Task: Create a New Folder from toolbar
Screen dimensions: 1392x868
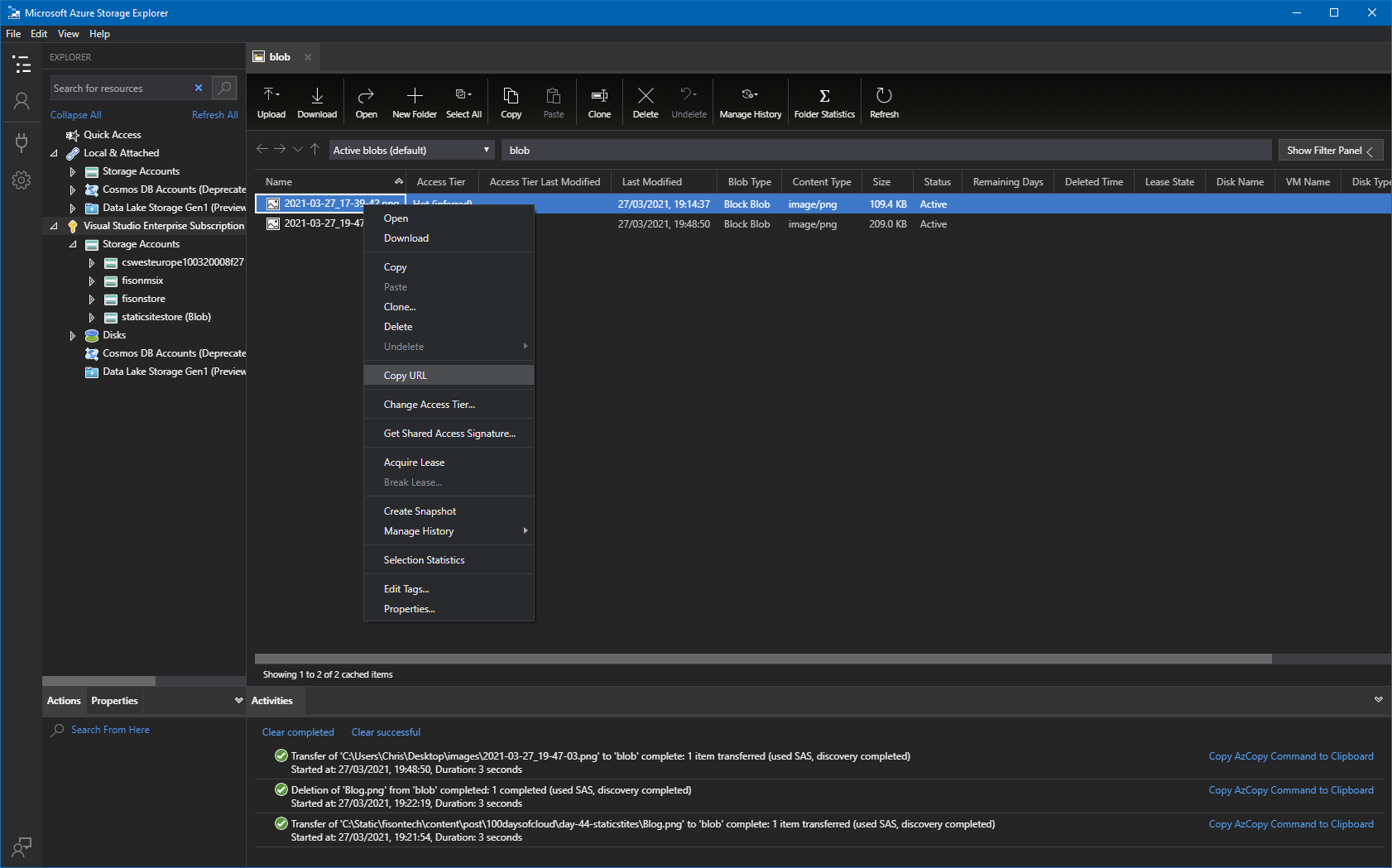Action: [x=415, y=103]
